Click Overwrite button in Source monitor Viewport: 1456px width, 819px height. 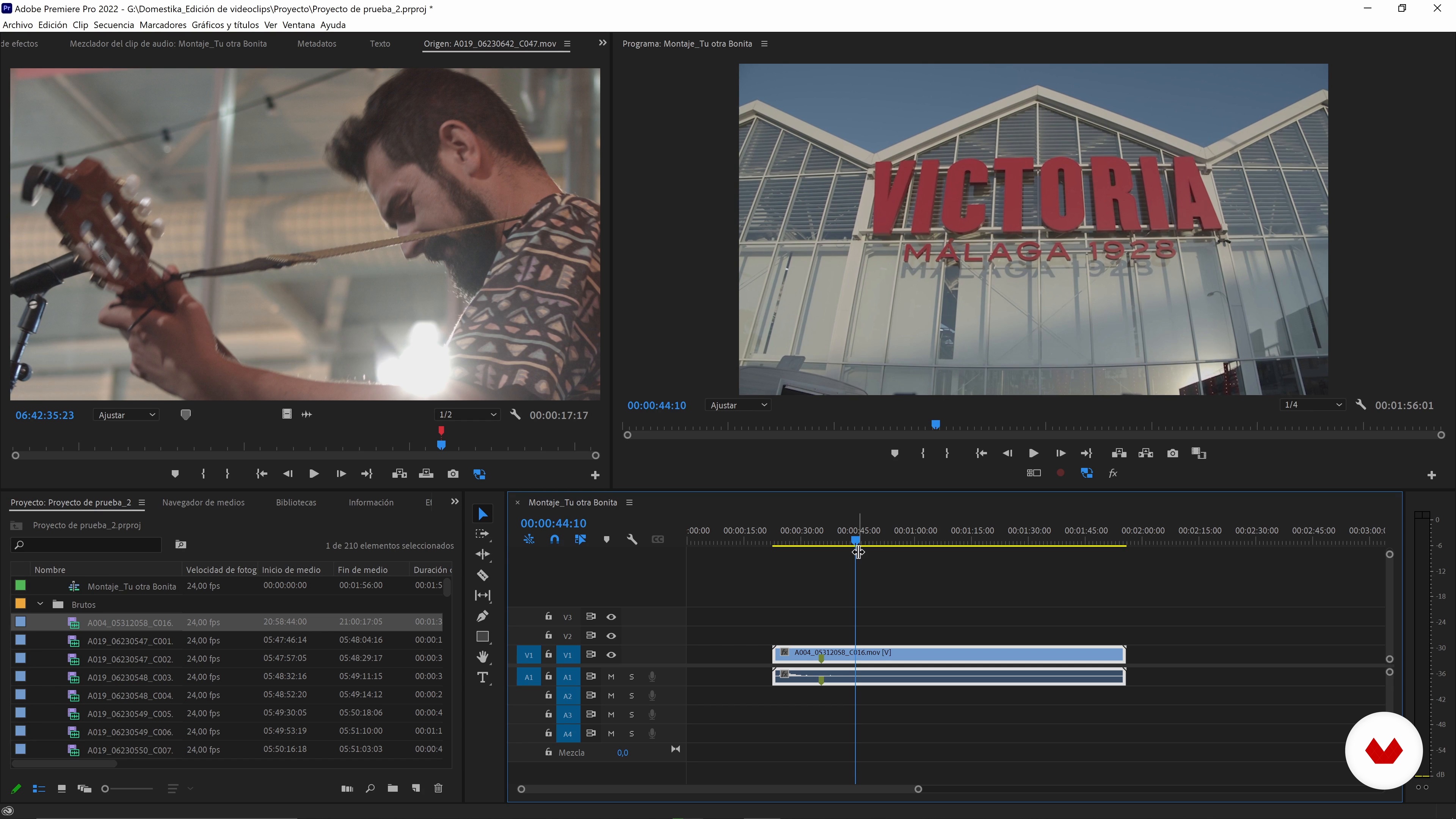[x=425, y=474]
